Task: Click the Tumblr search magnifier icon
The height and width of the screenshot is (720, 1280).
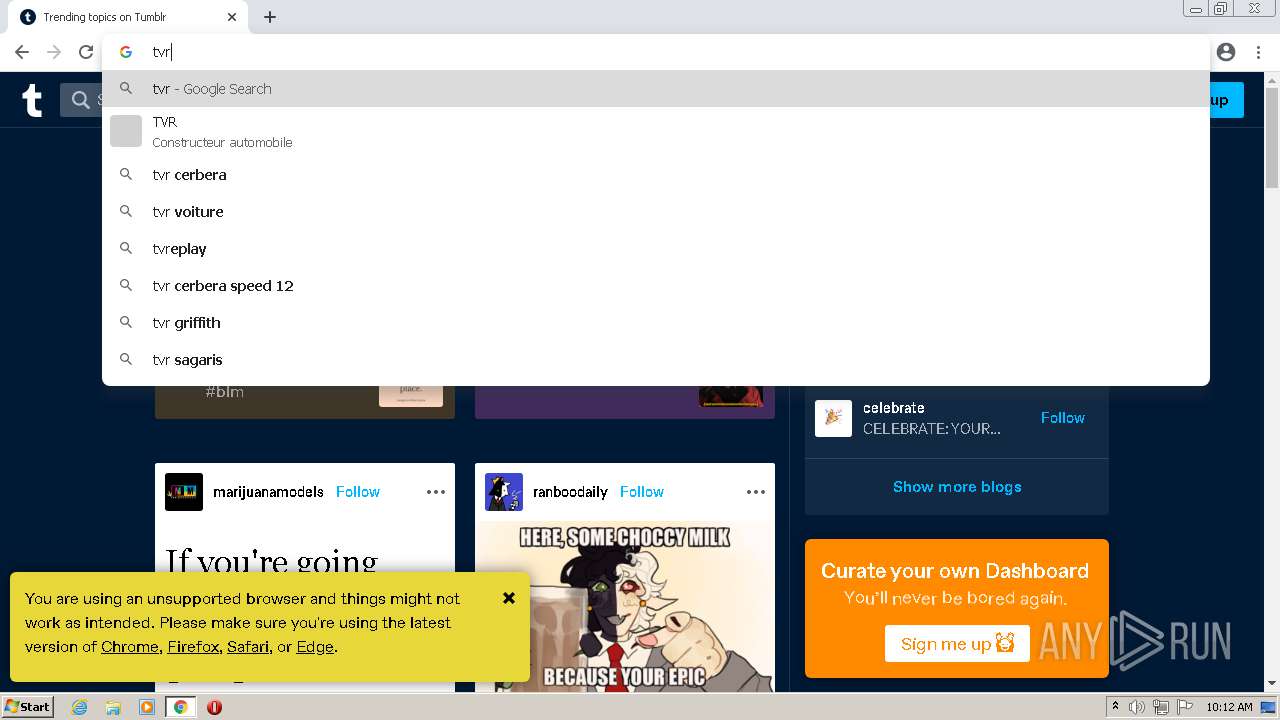Action: [81, 100]
